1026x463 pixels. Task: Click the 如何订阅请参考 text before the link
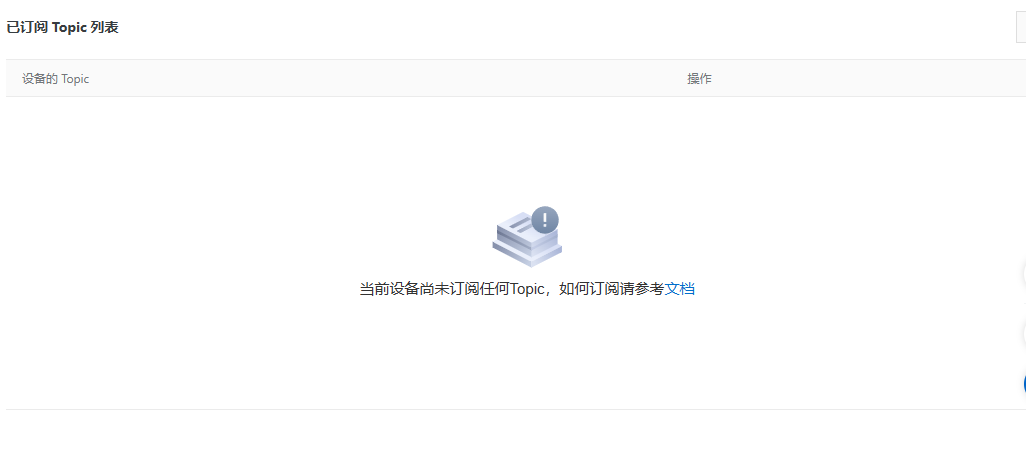[x=612, y=289]
